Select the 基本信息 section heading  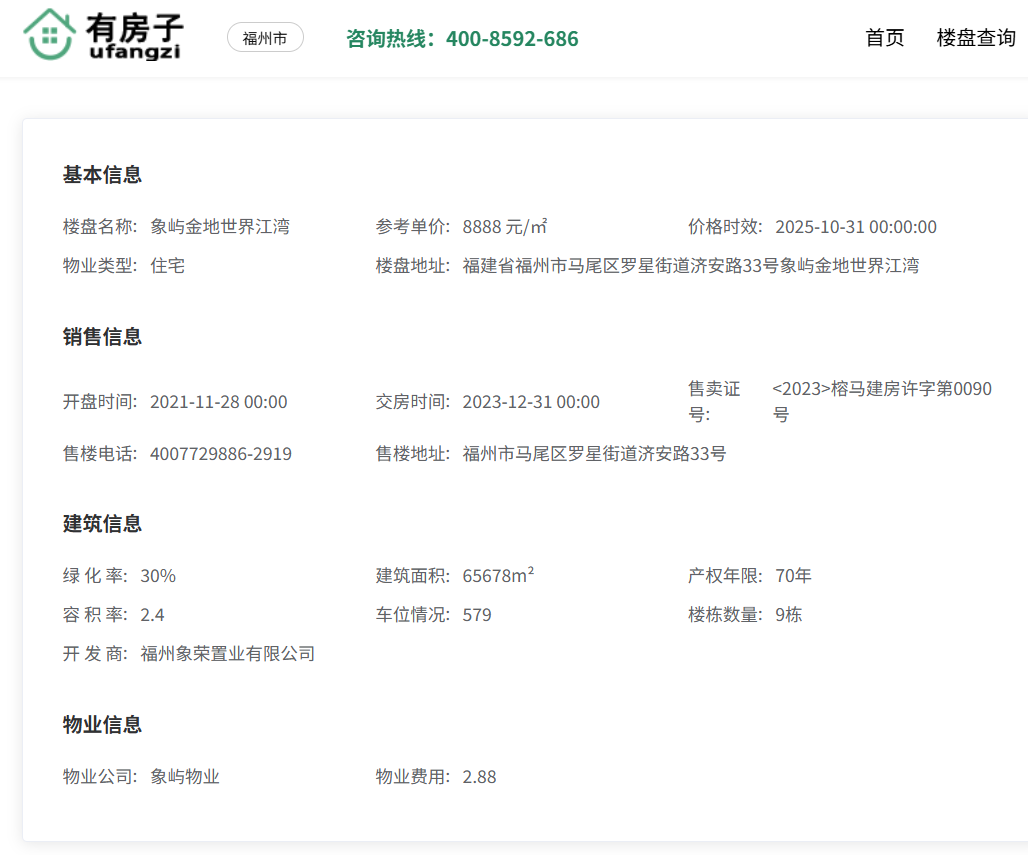(x=102, y=175)
